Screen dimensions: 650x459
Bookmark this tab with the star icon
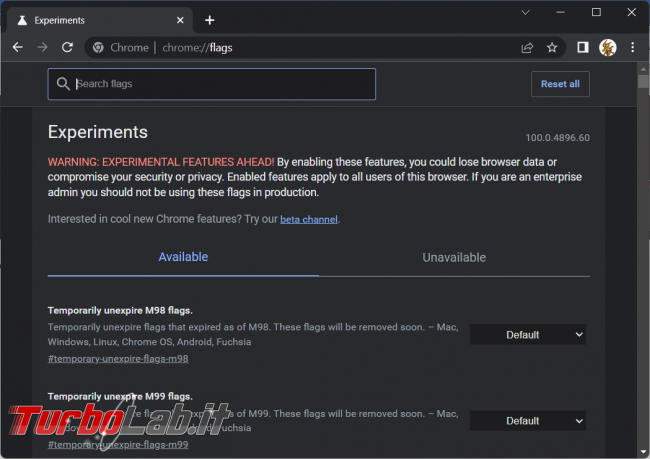pyautogui.click(x=552, y=48)
